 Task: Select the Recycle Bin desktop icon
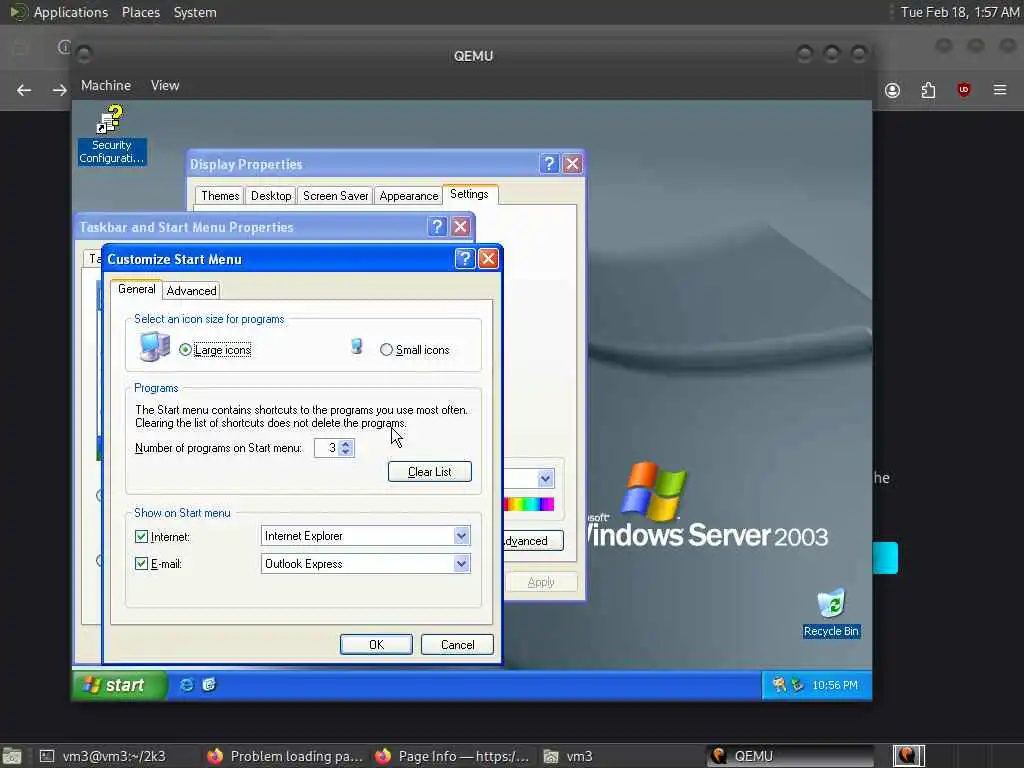coord(831,613)
